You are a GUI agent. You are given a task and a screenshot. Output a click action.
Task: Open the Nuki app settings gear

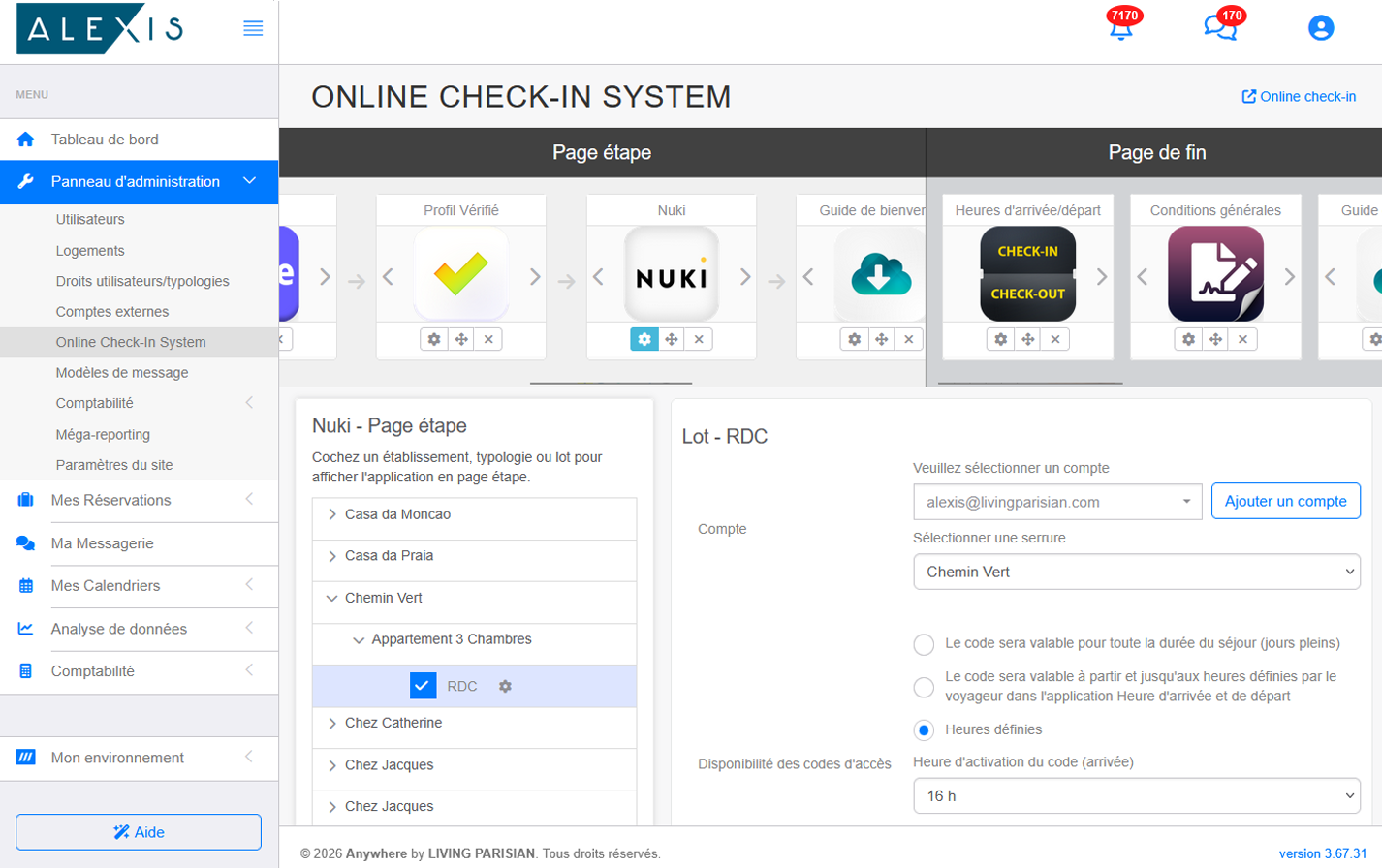(644, 339)
